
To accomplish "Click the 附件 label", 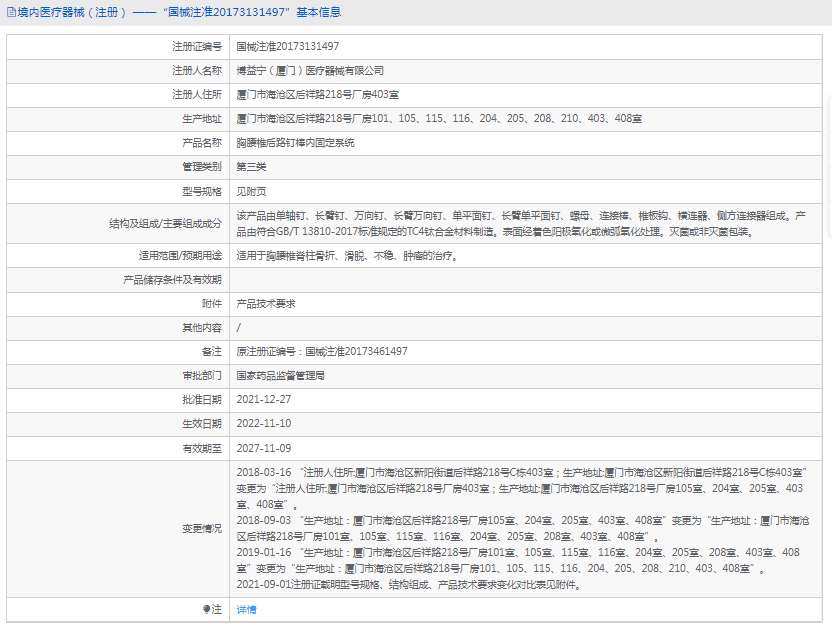I will pos(212,304).
